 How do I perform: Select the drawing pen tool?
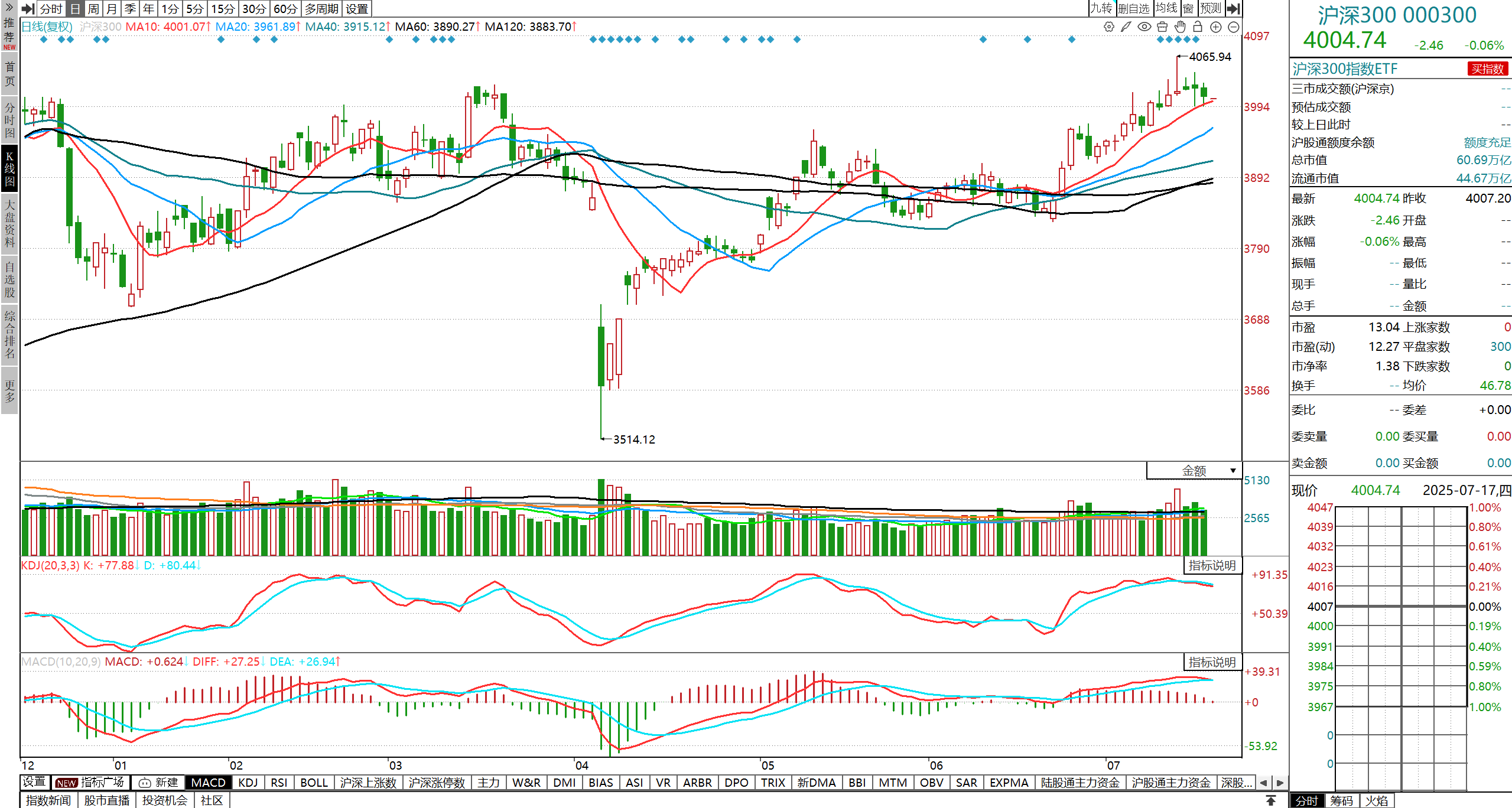pyautogui.click(x=1126, y=27)
